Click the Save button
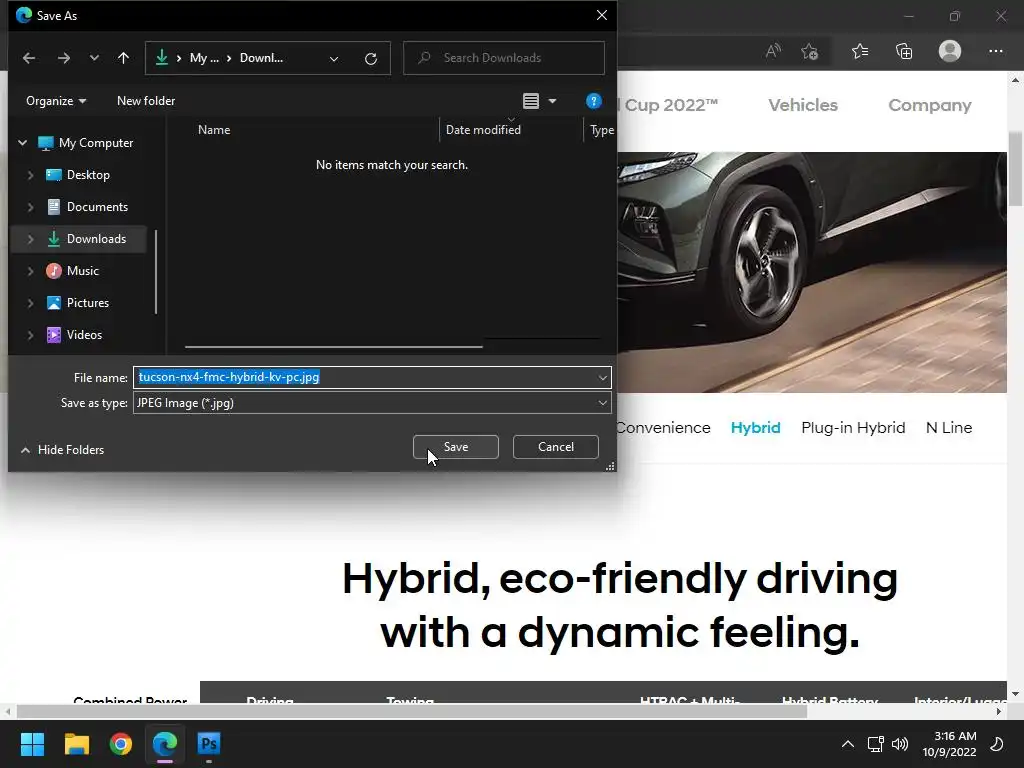Image resolution: width=1024 pixels, height=768 pixels. point(456,447)
